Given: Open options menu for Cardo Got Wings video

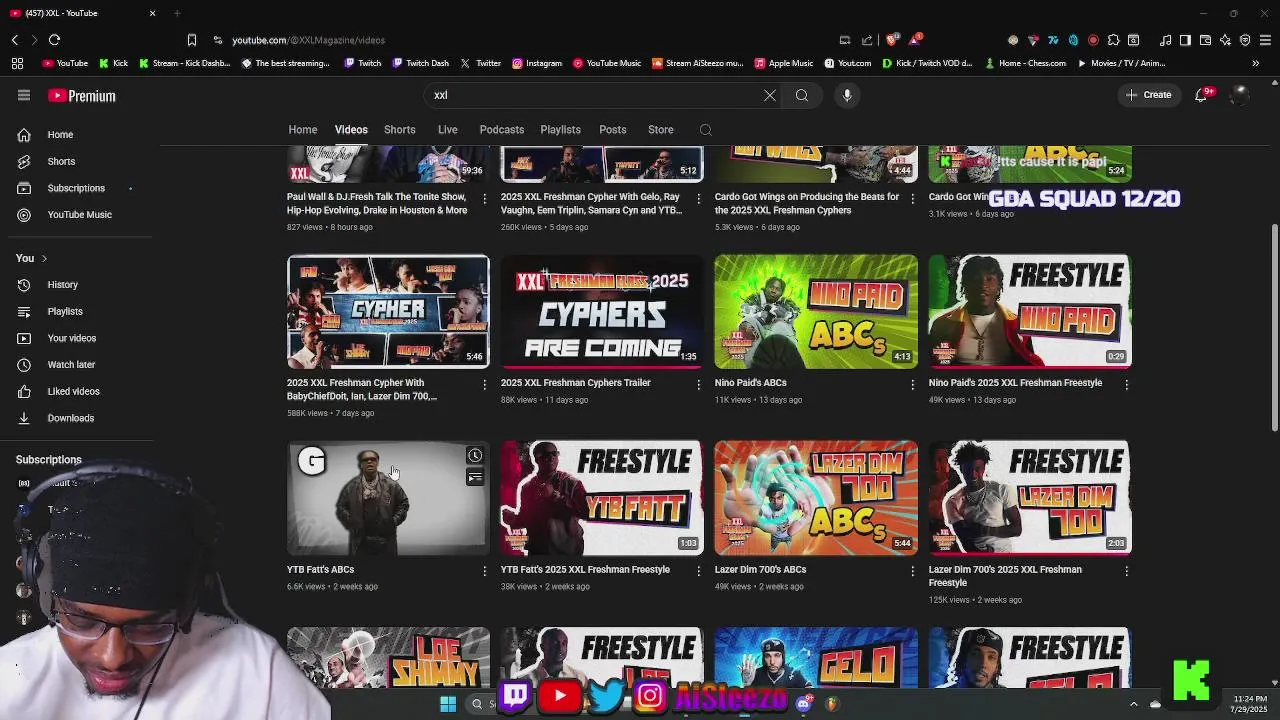Looking at the screenshot, I should pyautogui.click(x=912, y=199).
